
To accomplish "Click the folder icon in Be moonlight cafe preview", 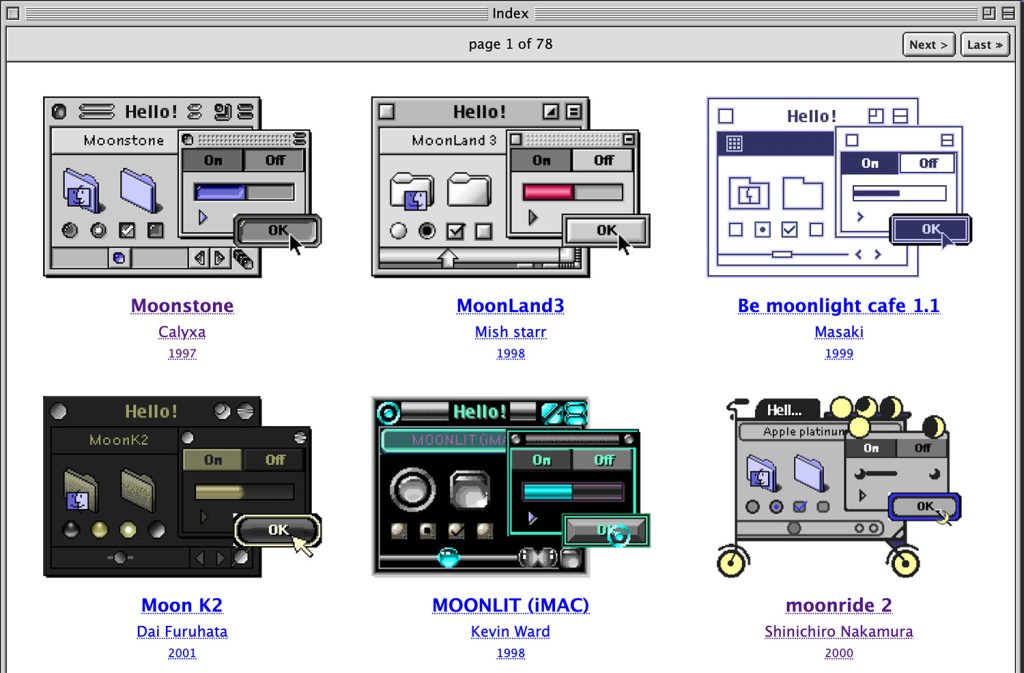I will [x=802, y=193].
